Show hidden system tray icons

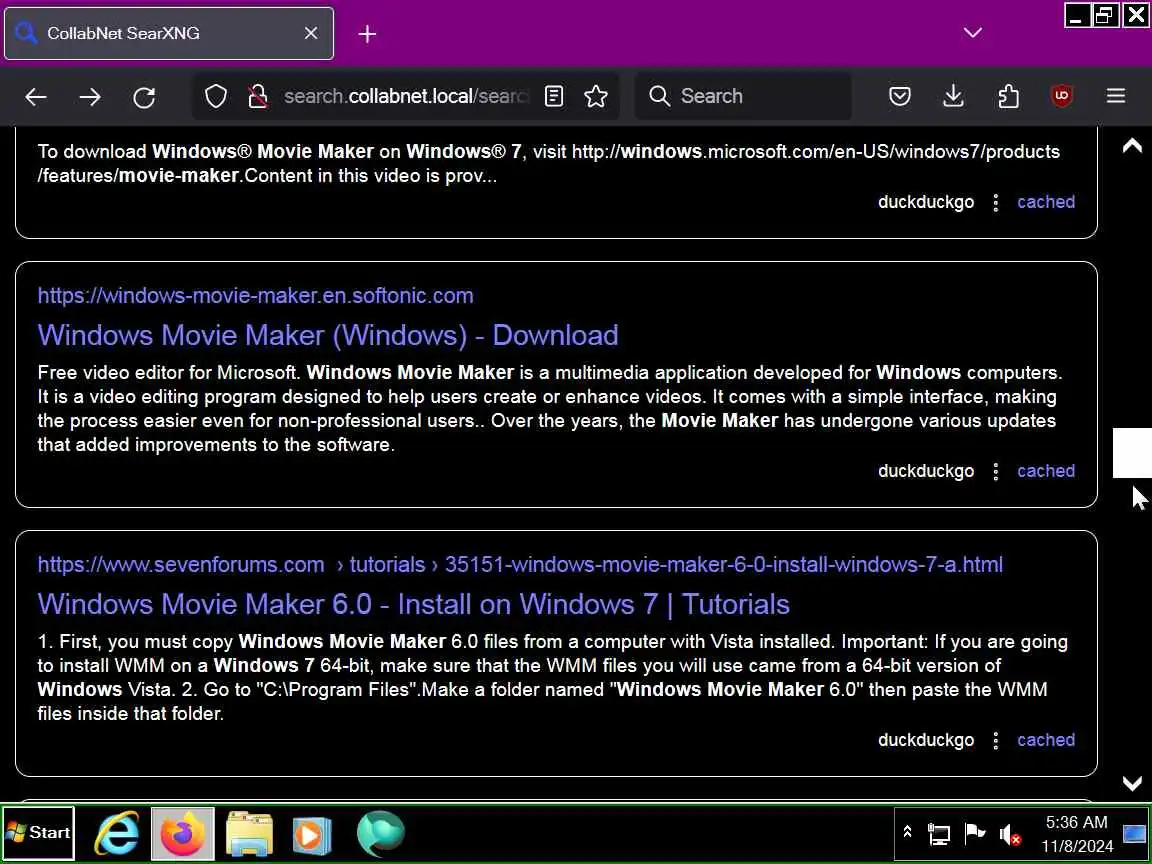[x=907, y=832]
